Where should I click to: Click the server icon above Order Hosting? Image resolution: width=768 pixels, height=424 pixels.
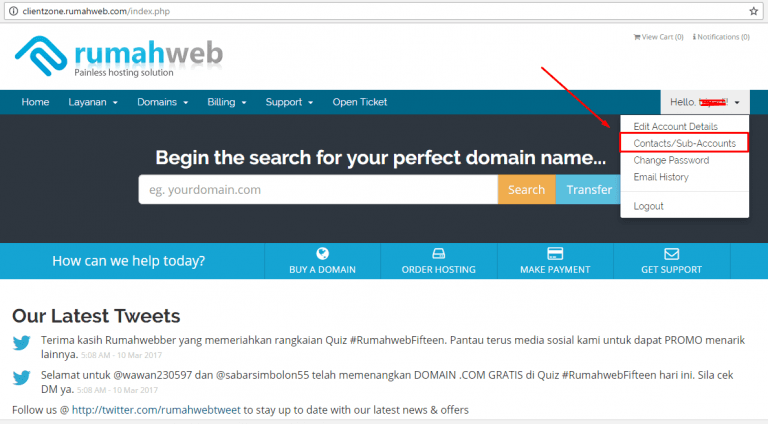[438, 254]
